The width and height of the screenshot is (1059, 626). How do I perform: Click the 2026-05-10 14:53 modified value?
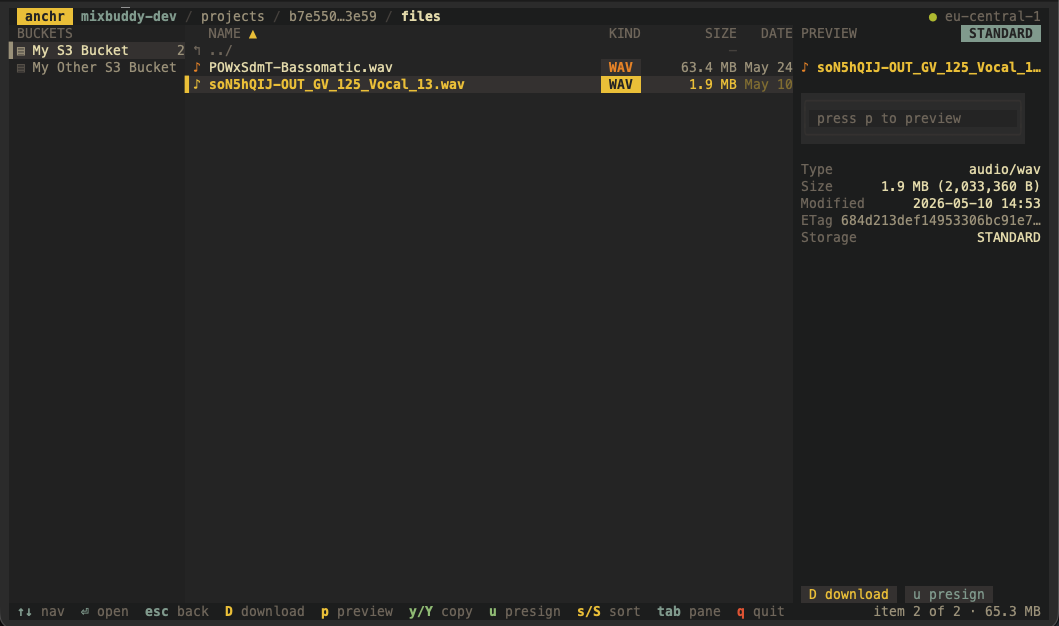click(x=977, y=203)
